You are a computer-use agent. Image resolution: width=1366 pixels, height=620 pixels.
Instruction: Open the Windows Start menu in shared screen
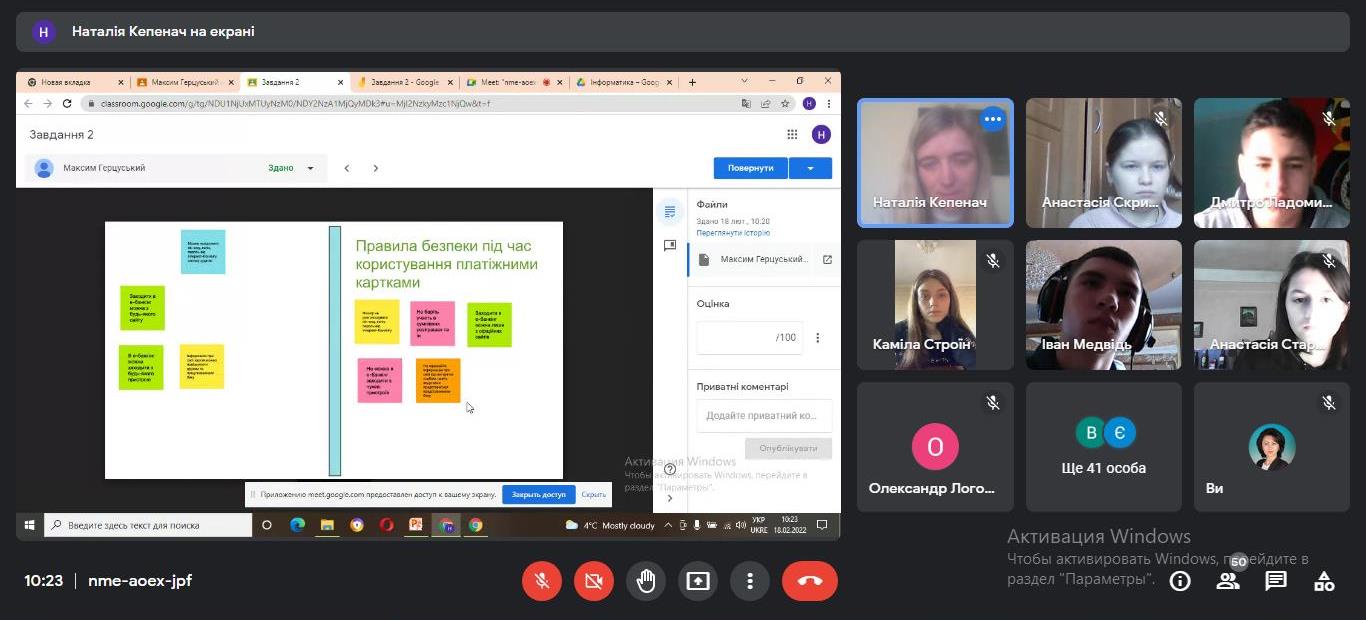[x=29, y=525]
